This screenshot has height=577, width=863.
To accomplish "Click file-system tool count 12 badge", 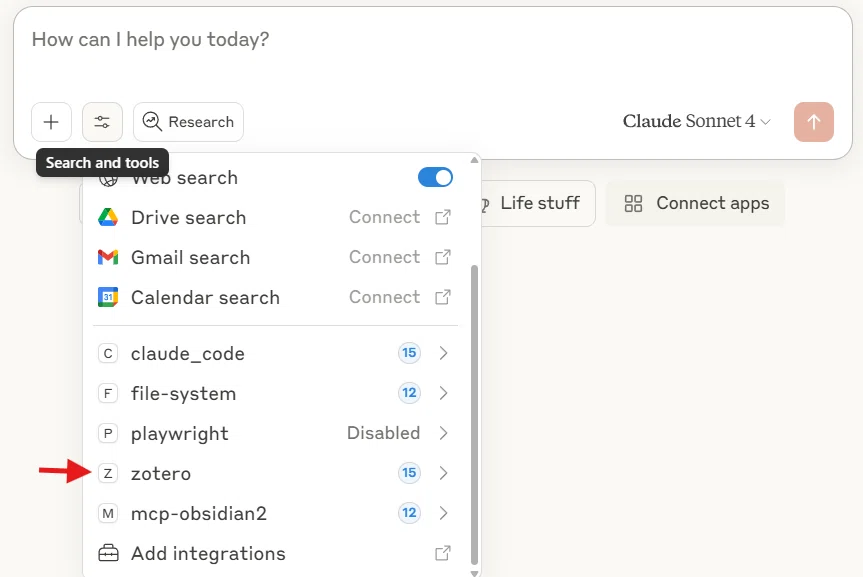I will [x=409, y=393].
